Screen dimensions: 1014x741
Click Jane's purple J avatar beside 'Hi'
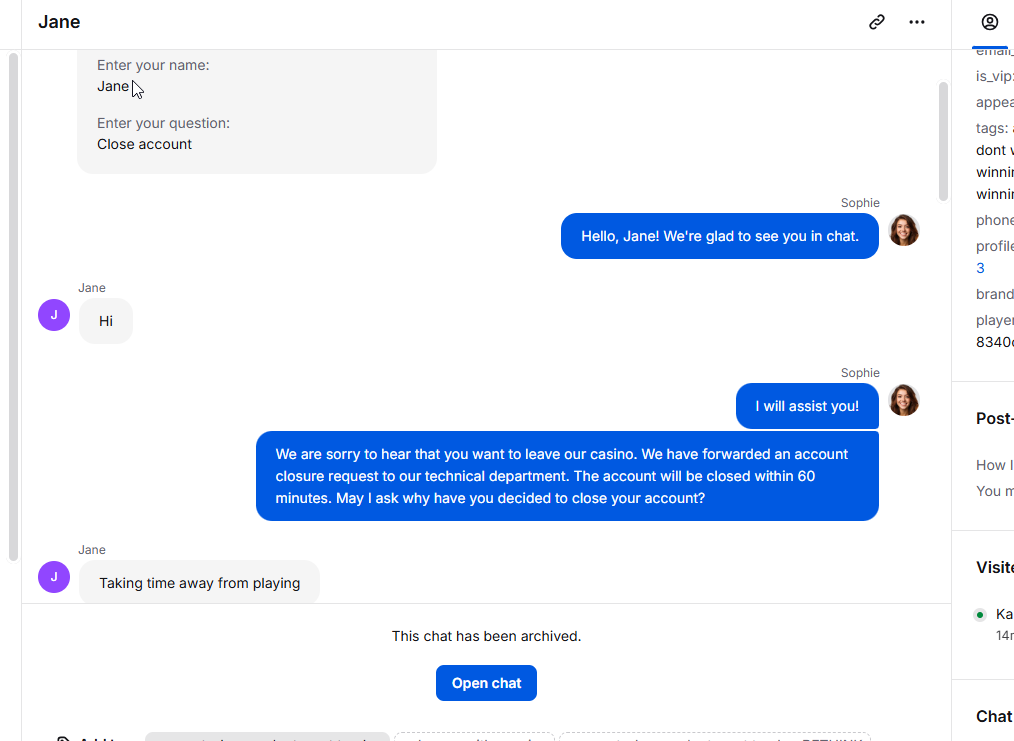click(54, 315)
